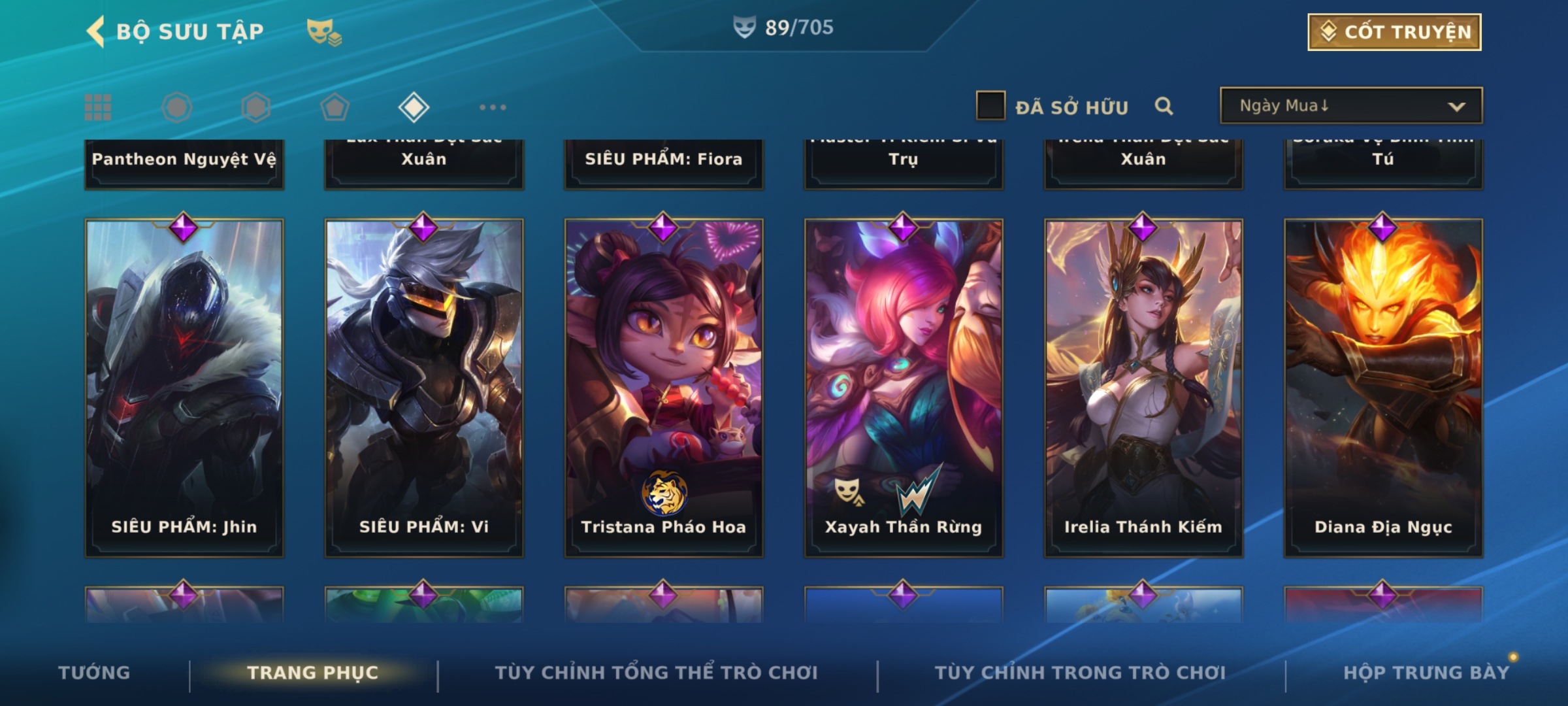Open Tùy Chỉnh Tổng Thể Trò Chơi tab
The image size is (1568, 706).
point(656,673)
